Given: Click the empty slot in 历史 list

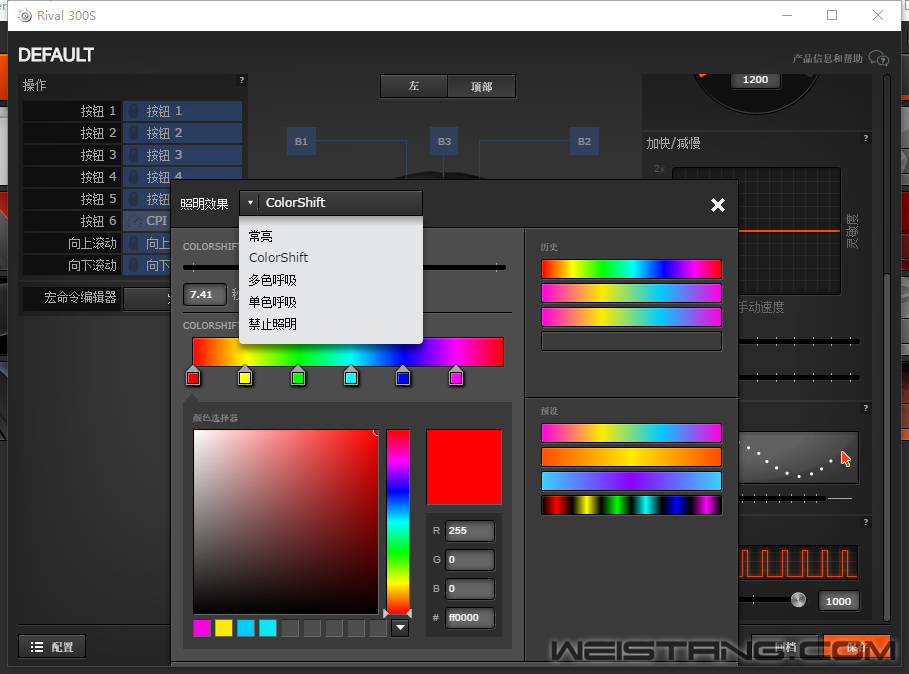Looking at the screenshot, I should (x=631, y=341).
